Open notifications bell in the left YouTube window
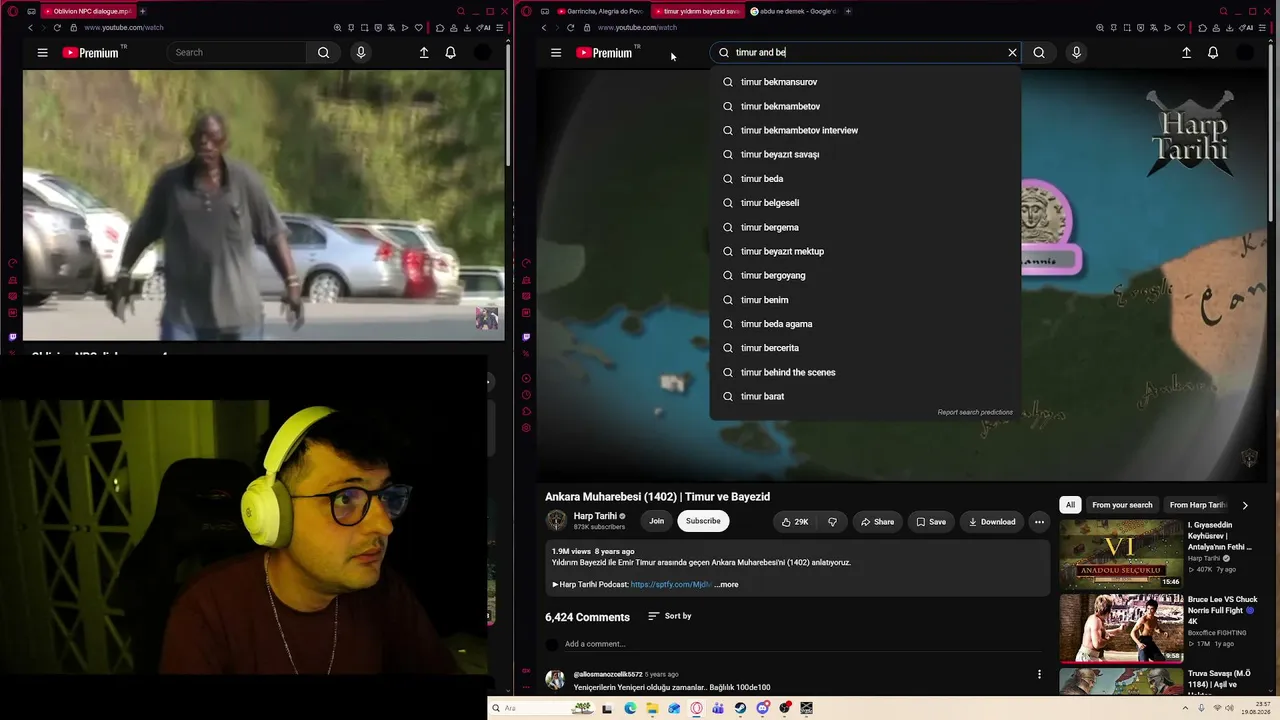The image size is (1280, 720). 450,53
